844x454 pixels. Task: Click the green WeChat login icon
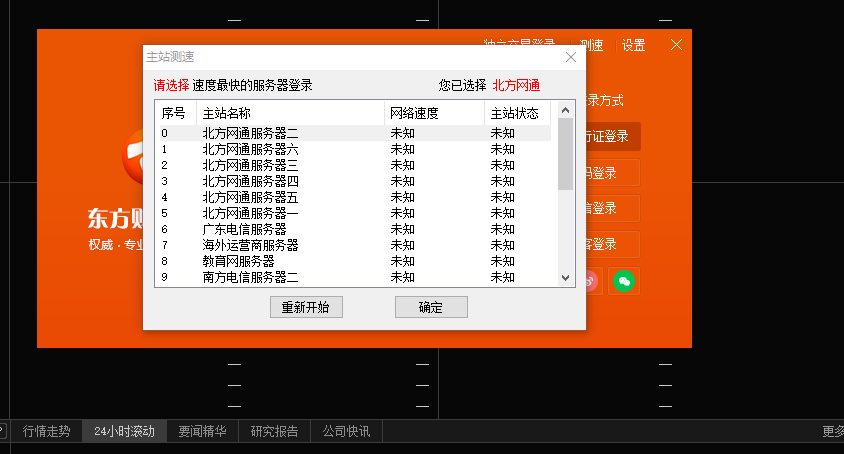(624, 281)
